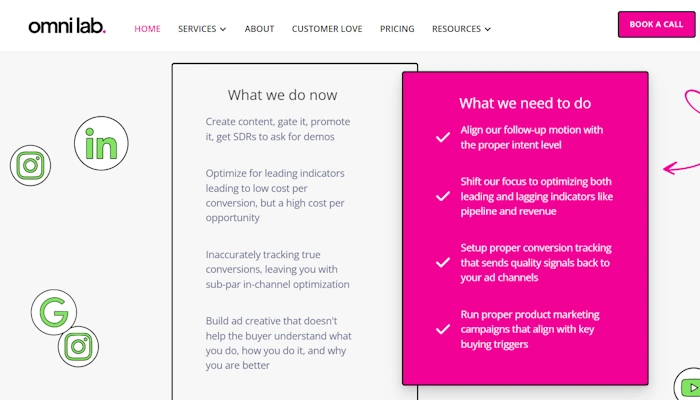Click the Book a Call button

pyautogui.click(x=656, y=25)
